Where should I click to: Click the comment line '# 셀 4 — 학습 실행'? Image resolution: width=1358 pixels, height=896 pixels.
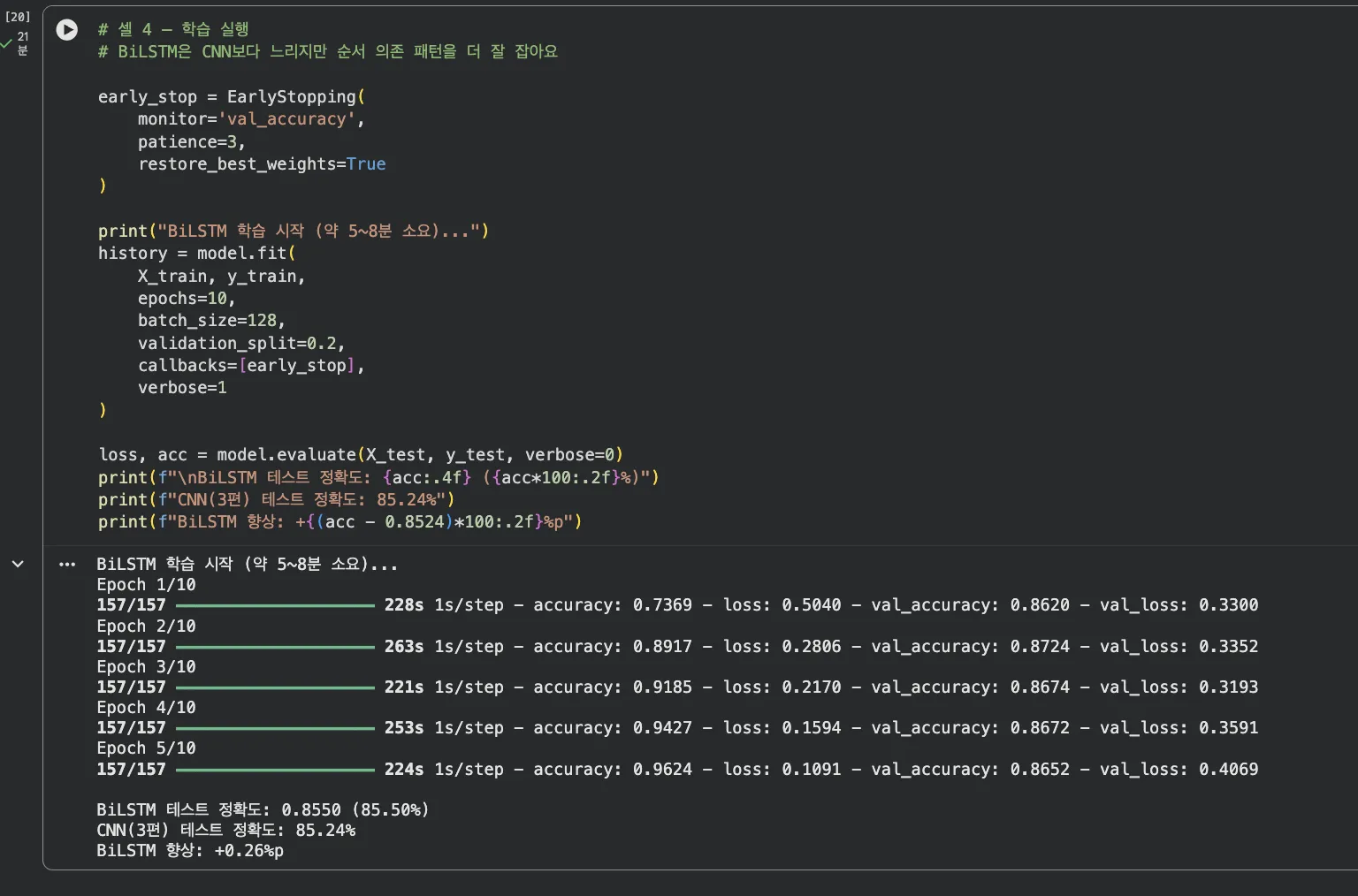tap(173, 29)
